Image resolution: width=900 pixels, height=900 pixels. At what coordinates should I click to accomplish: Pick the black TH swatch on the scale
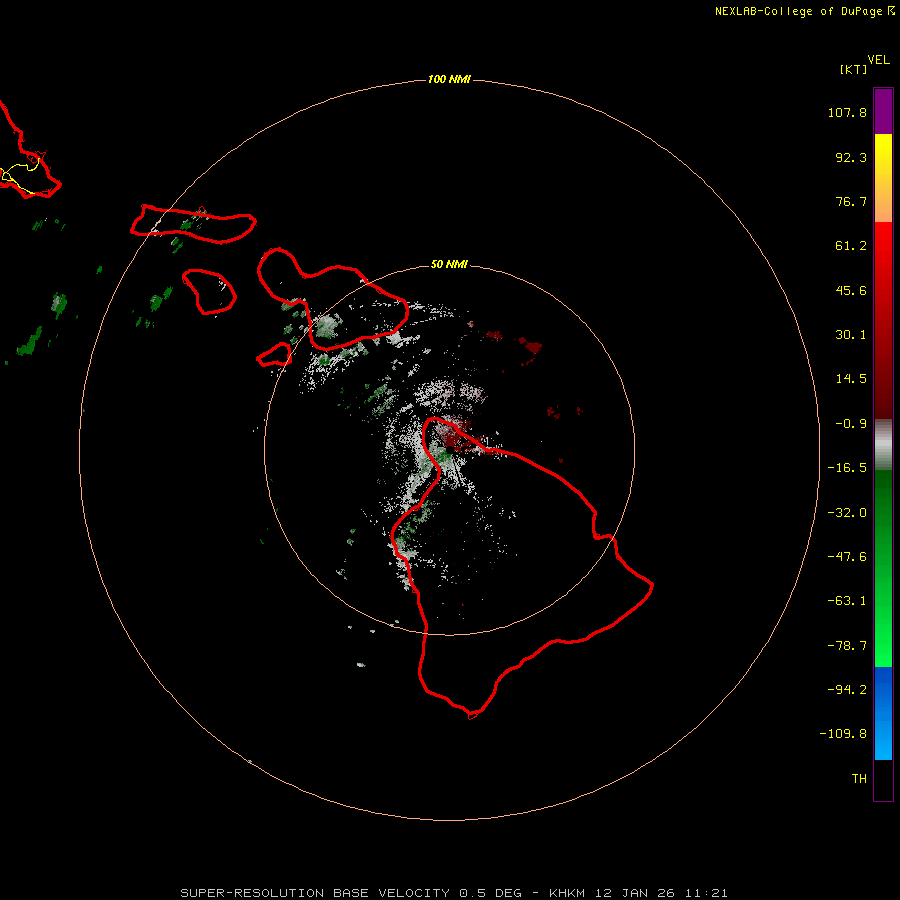[883, 779]
